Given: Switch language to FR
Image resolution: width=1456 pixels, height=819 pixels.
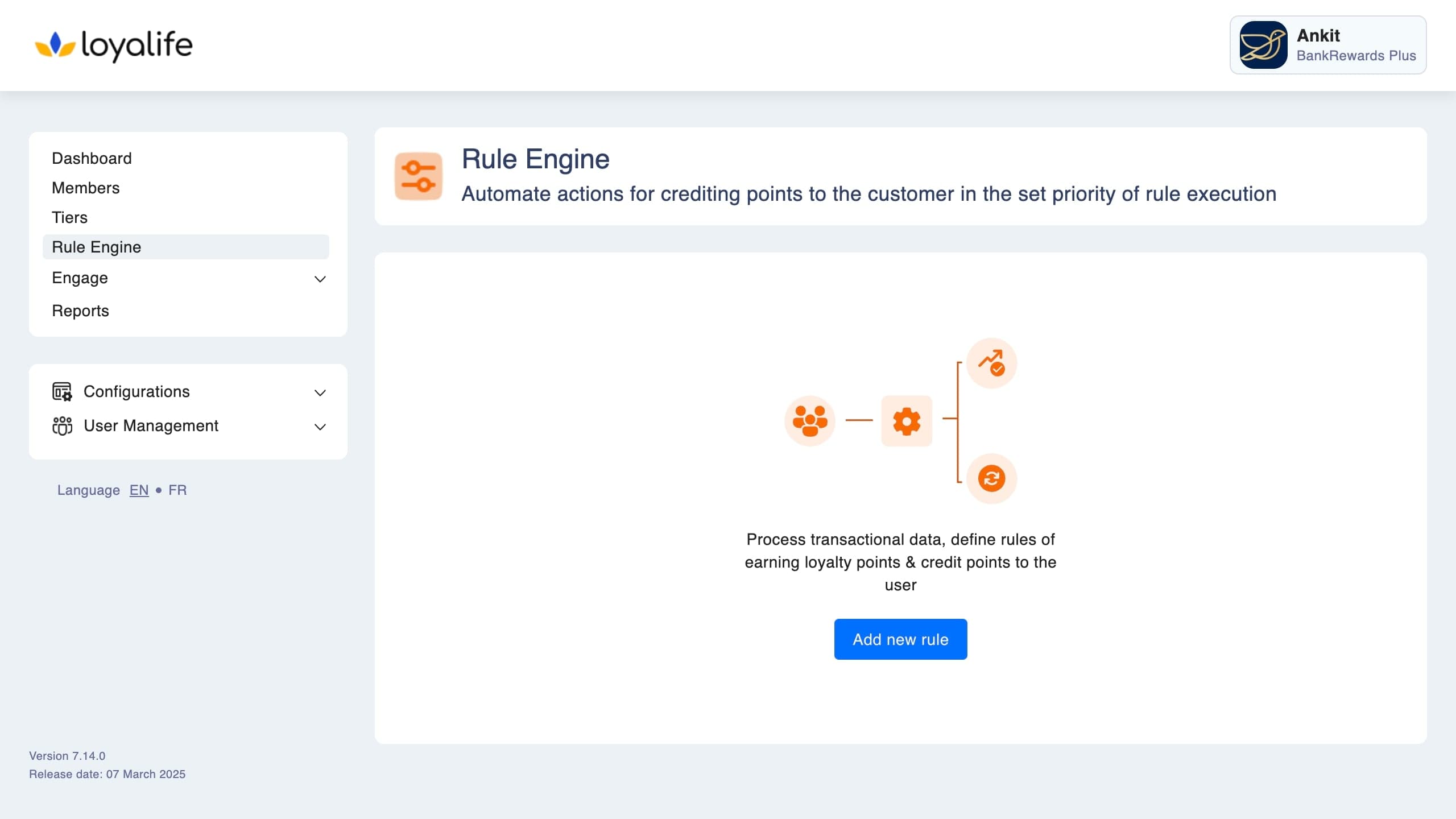Looking at the screenshot, I should tap(177, 490).
